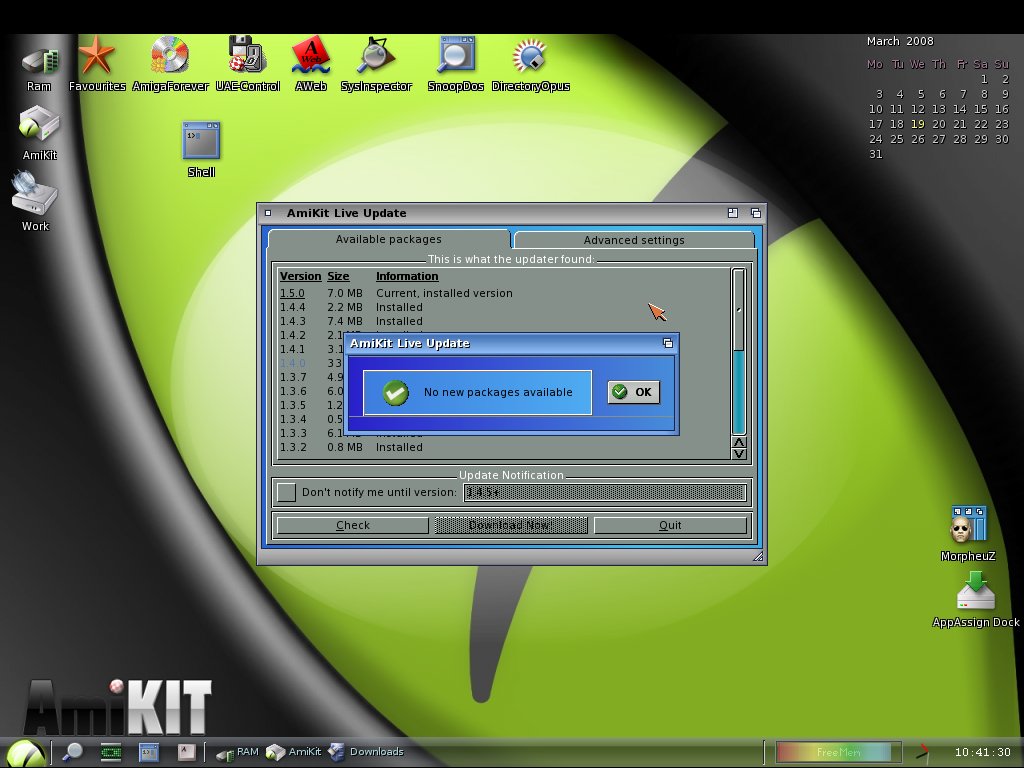The width and height of the screenshot is (1024, 768).
Task: Click date 19 in the desktop calendar
Action: tap(918, 124)
